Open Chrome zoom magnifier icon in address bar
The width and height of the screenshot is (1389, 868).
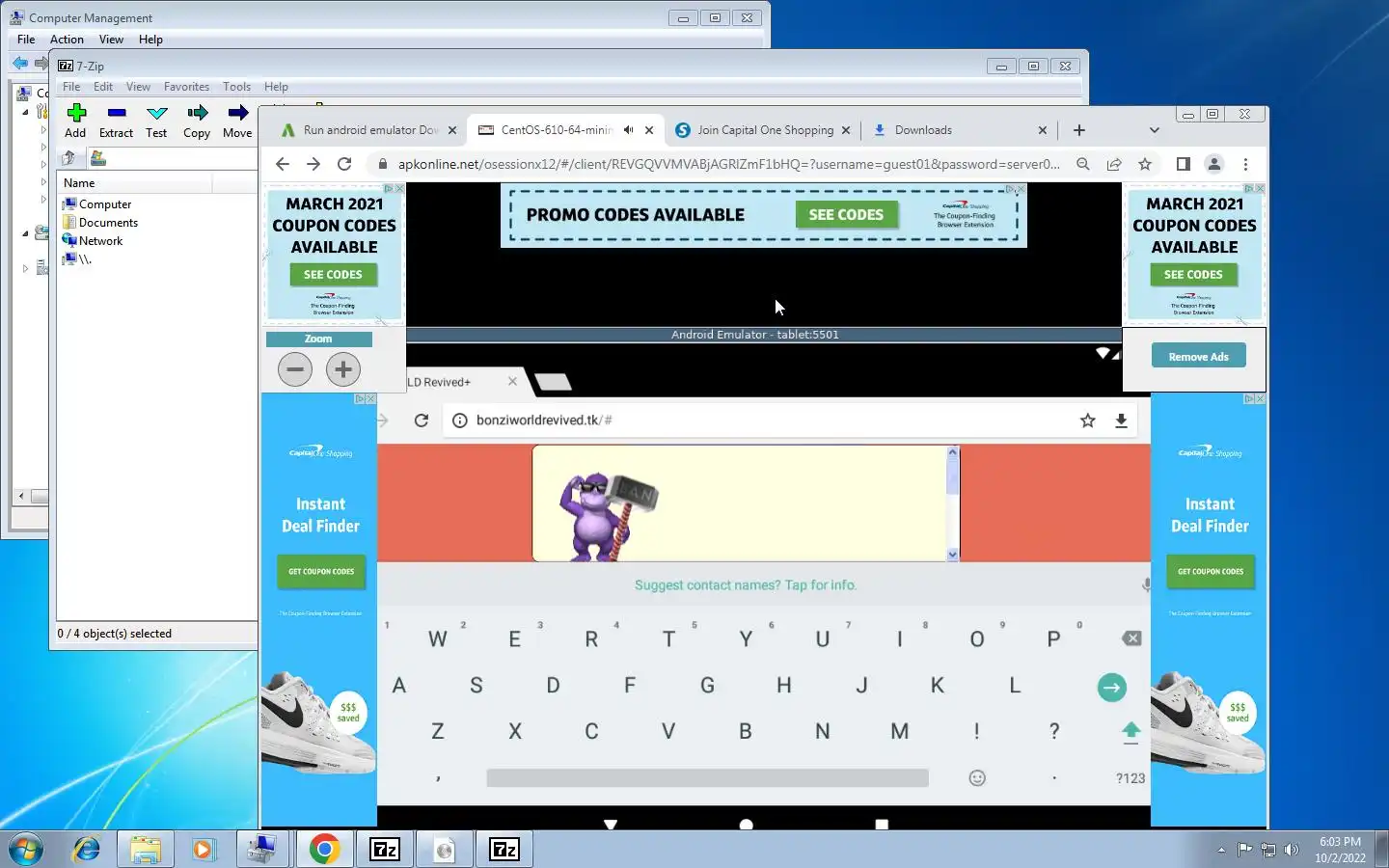click(1083, 164)
